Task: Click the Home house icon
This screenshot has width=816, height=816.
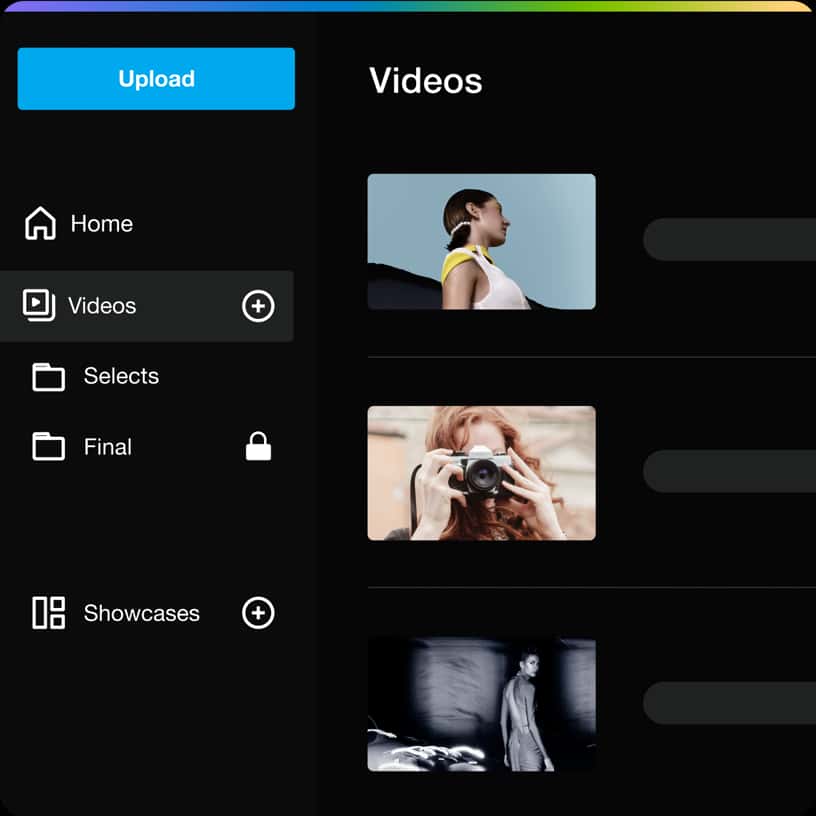Action: 40,224
